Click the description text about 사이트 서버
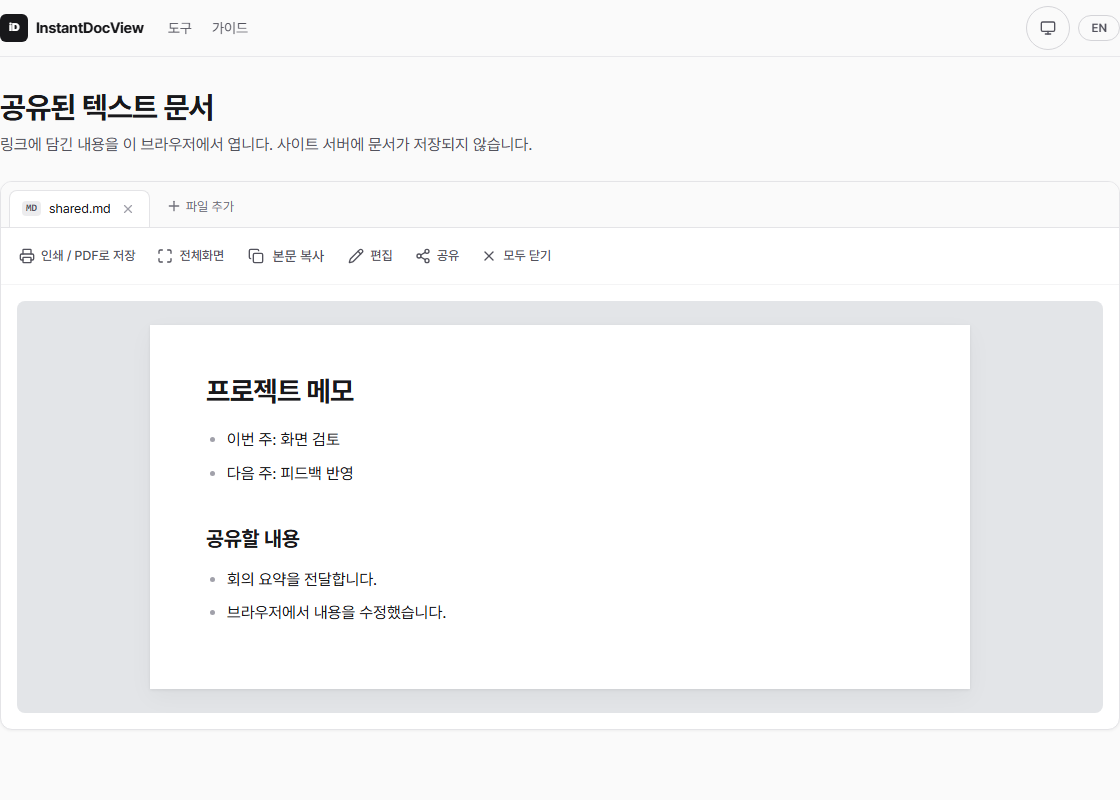 click(x=266, y=144)
